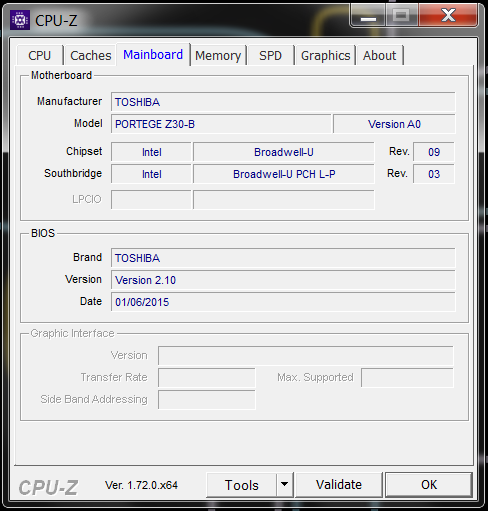
Task: Click the OK button
Action: click(429, 485)
